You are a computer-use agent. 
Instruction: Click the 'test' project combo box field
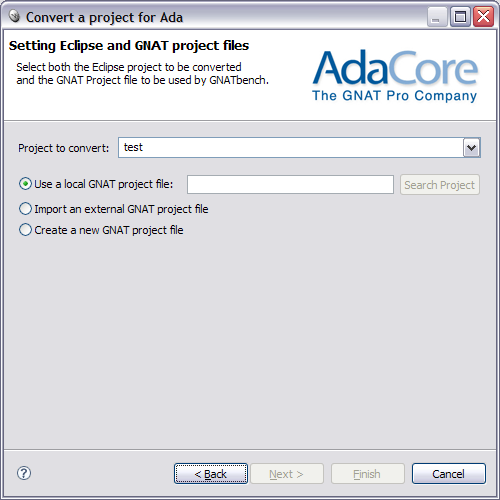click(299, 148)
